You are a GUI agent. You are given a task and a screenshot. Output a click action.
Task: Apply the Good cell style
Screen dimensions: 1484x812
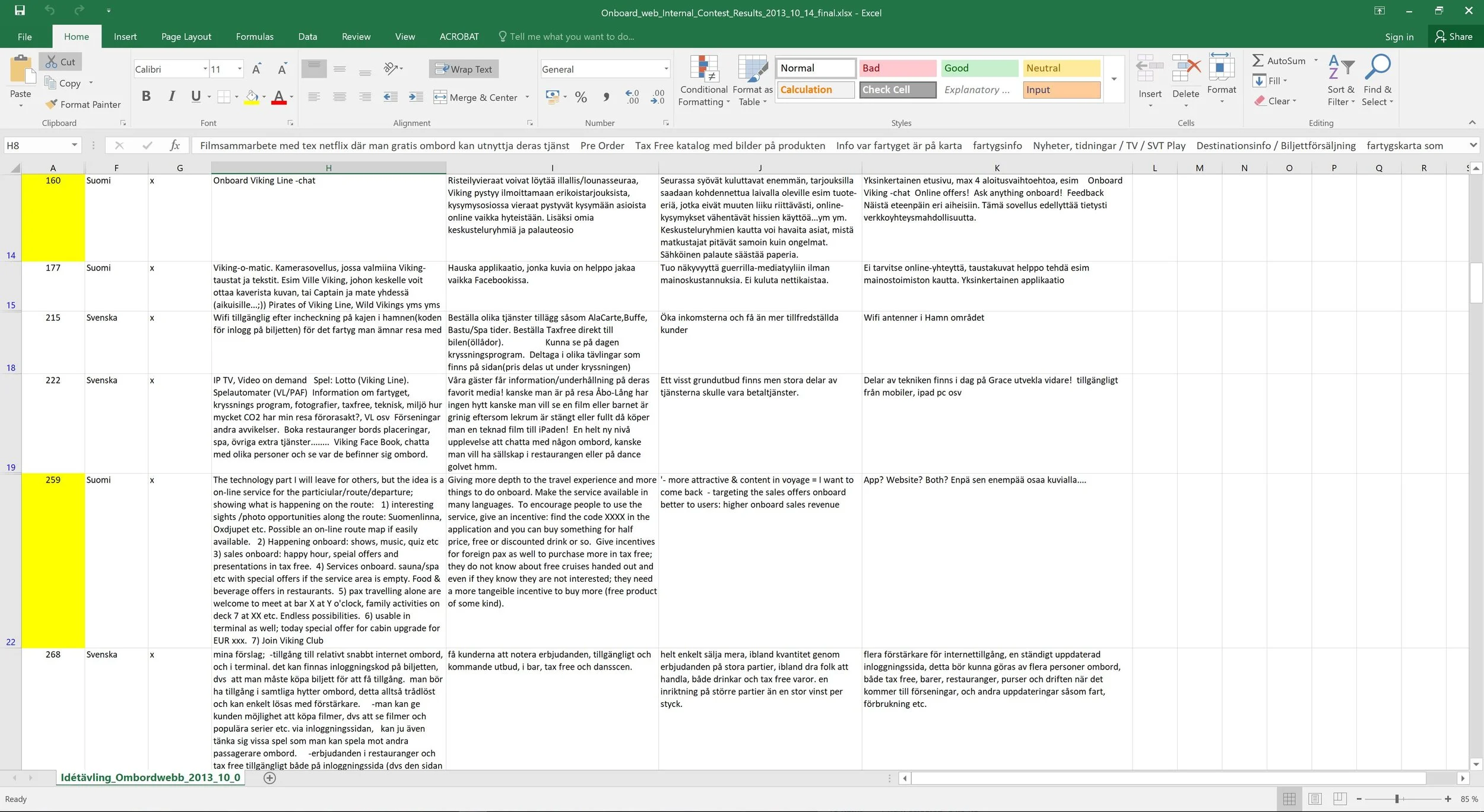coord(978,68)
